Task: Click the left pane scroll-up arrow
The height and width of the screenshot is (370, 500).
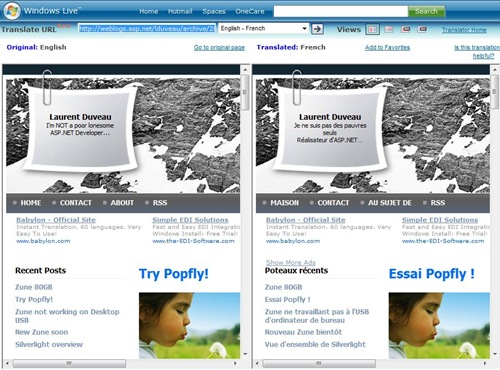Action: 245,70
